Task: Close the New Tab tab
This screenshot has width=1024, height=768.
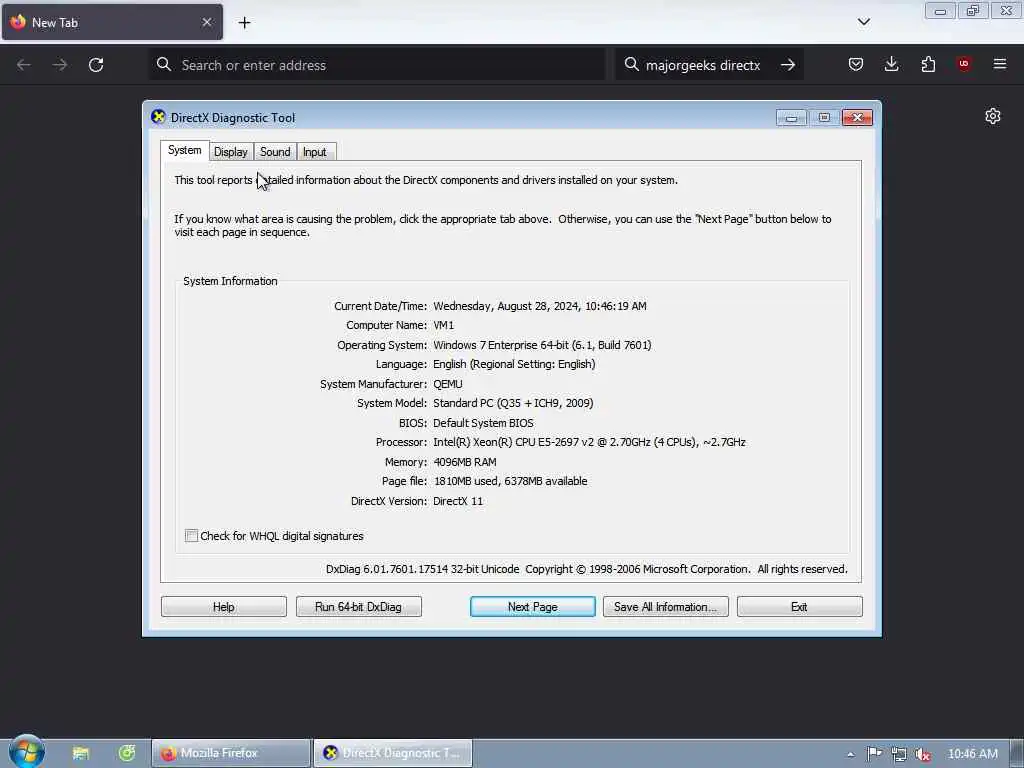Action: pyautogui.click(x=207, y=22)
